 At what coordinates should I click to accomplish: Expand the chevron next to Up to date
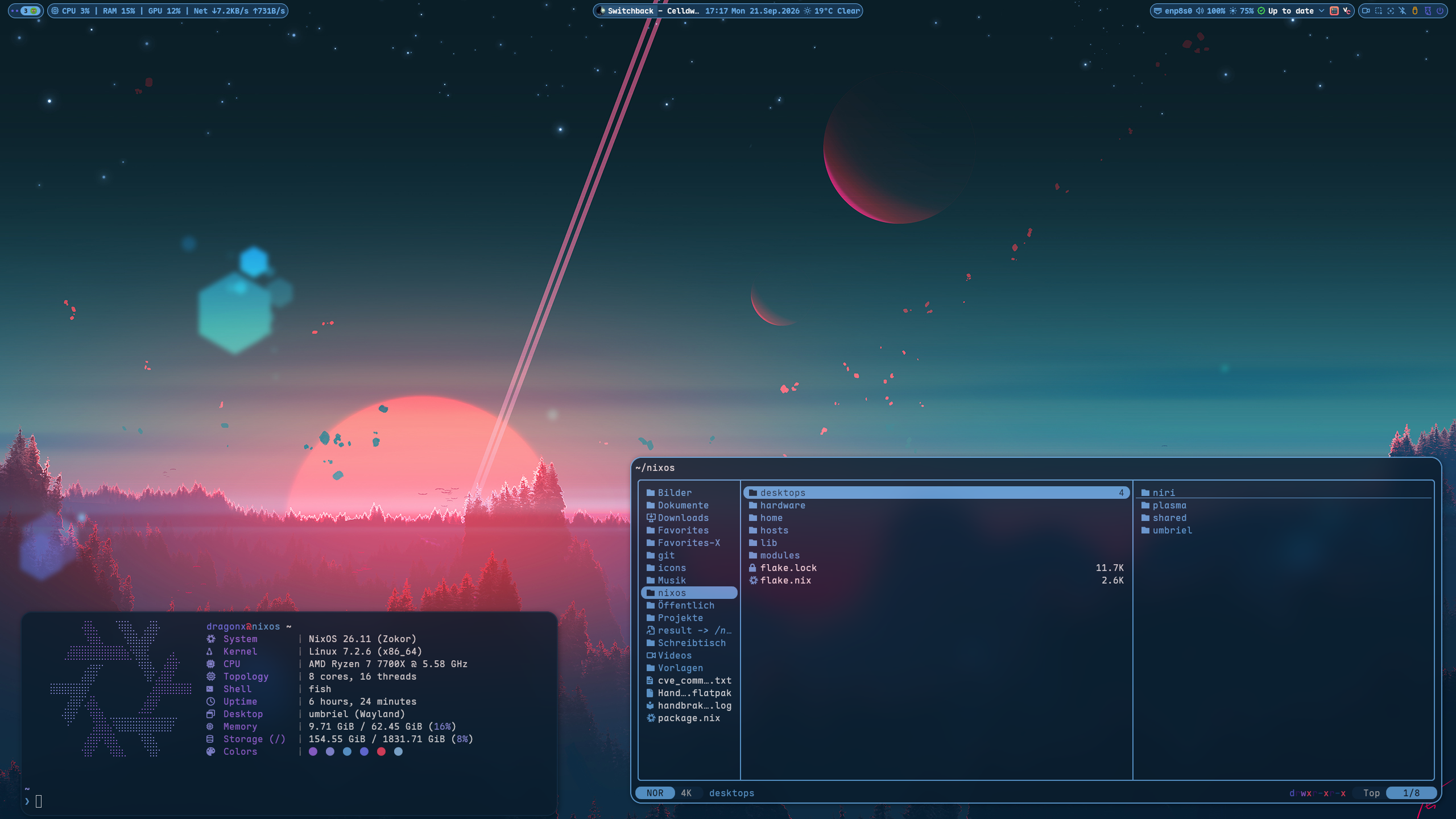[x=1321, y=11]
